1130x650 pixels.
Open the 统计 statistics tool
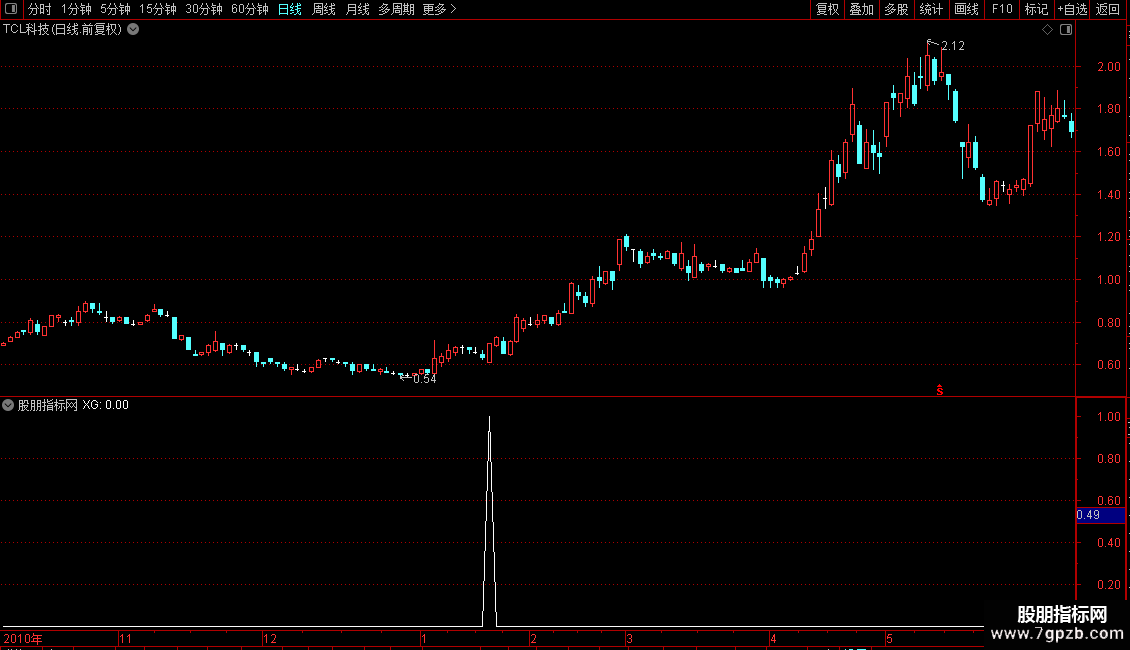[x=931, y=9]
